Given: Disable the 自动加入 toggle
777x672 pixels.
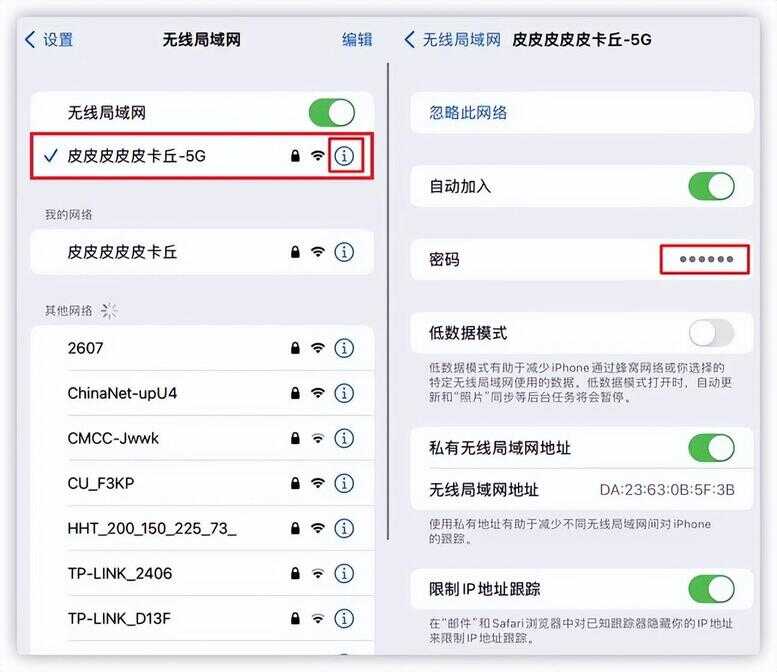Looking at the screenshot, I should click(711, 186).
